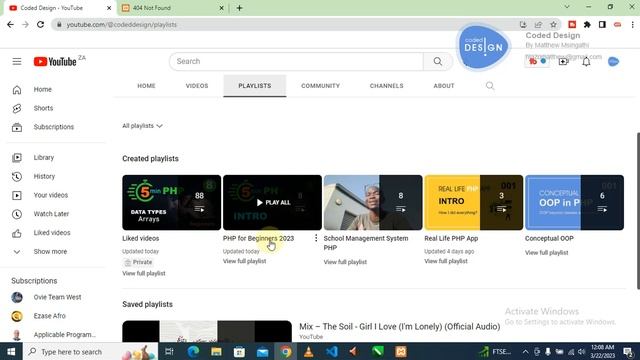Screen dimensions: 640x360
Task: Click the browser address bar URL
Action: pos(122,24)
